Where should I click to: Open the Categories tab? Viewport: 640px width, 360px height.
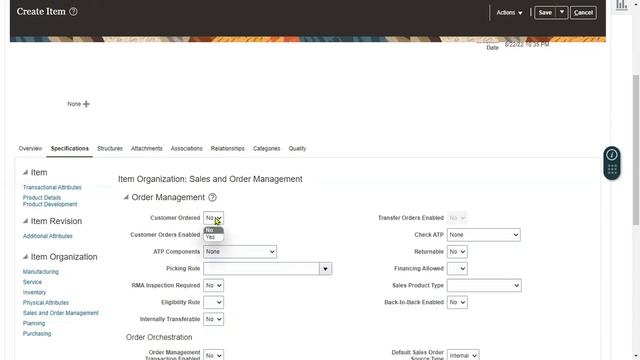point(267,149)
